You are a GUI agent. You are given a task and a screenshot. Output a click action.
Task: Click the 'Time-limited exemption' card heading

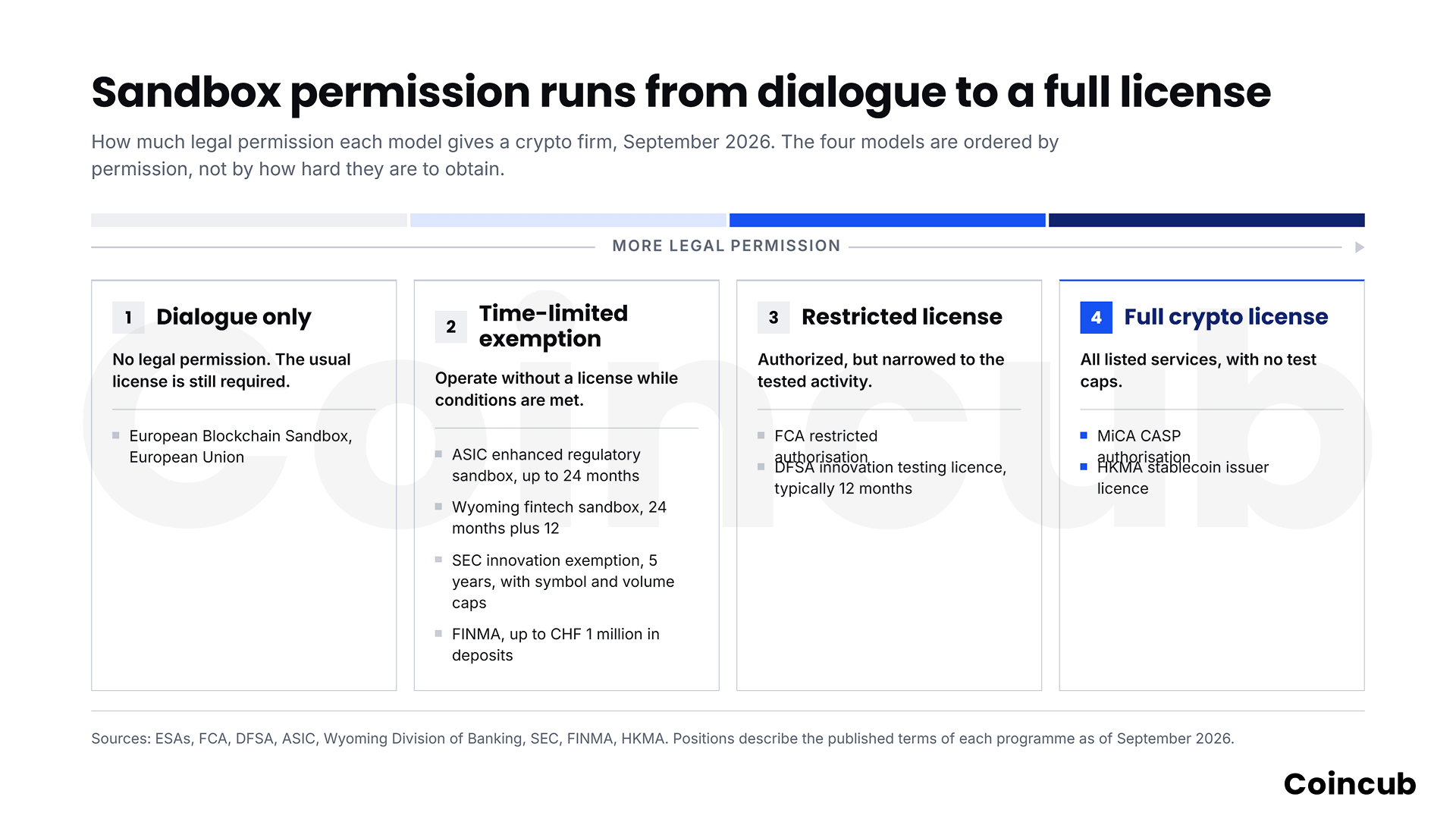[553, 326]
